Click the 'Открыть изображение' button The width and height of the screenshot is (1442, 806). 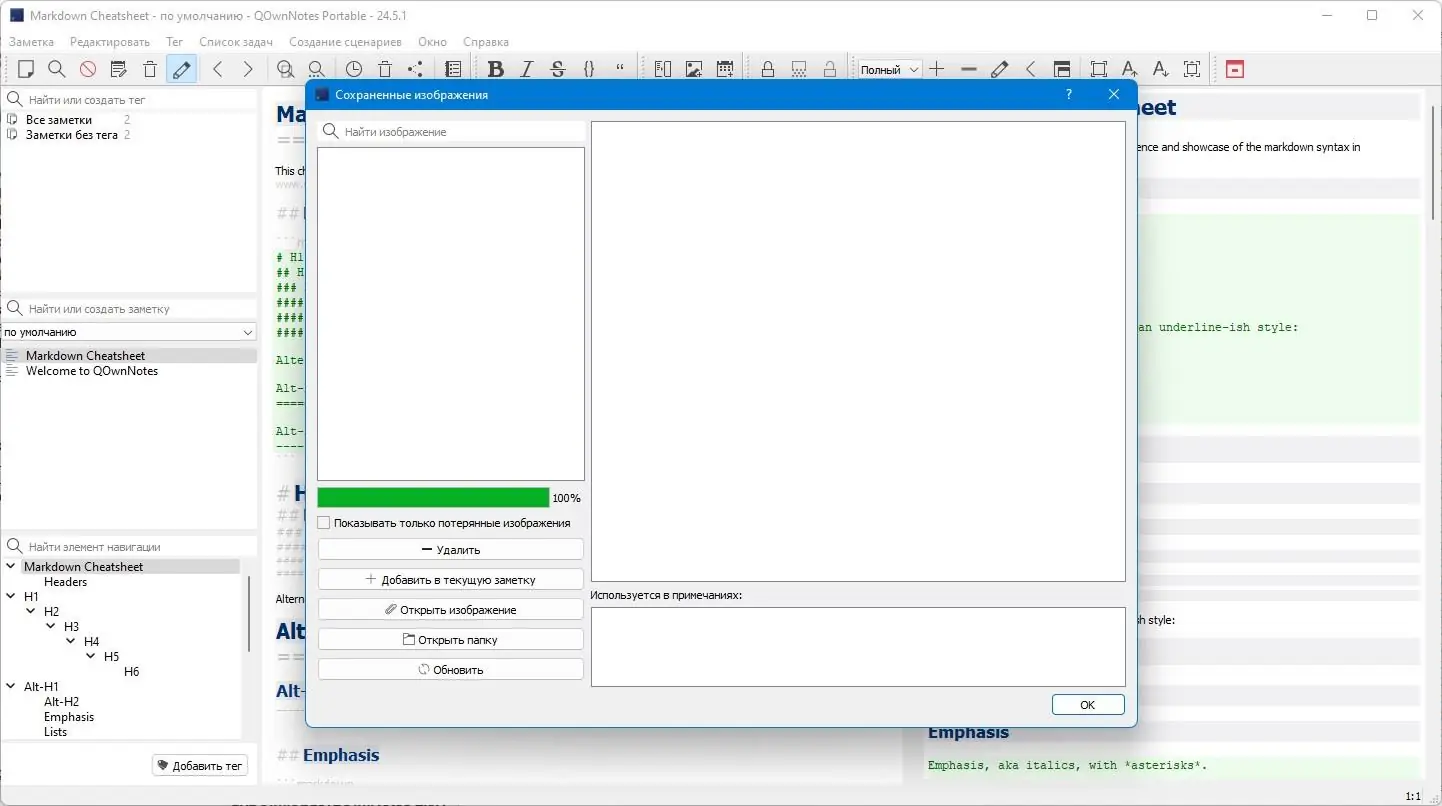point(451,609)
